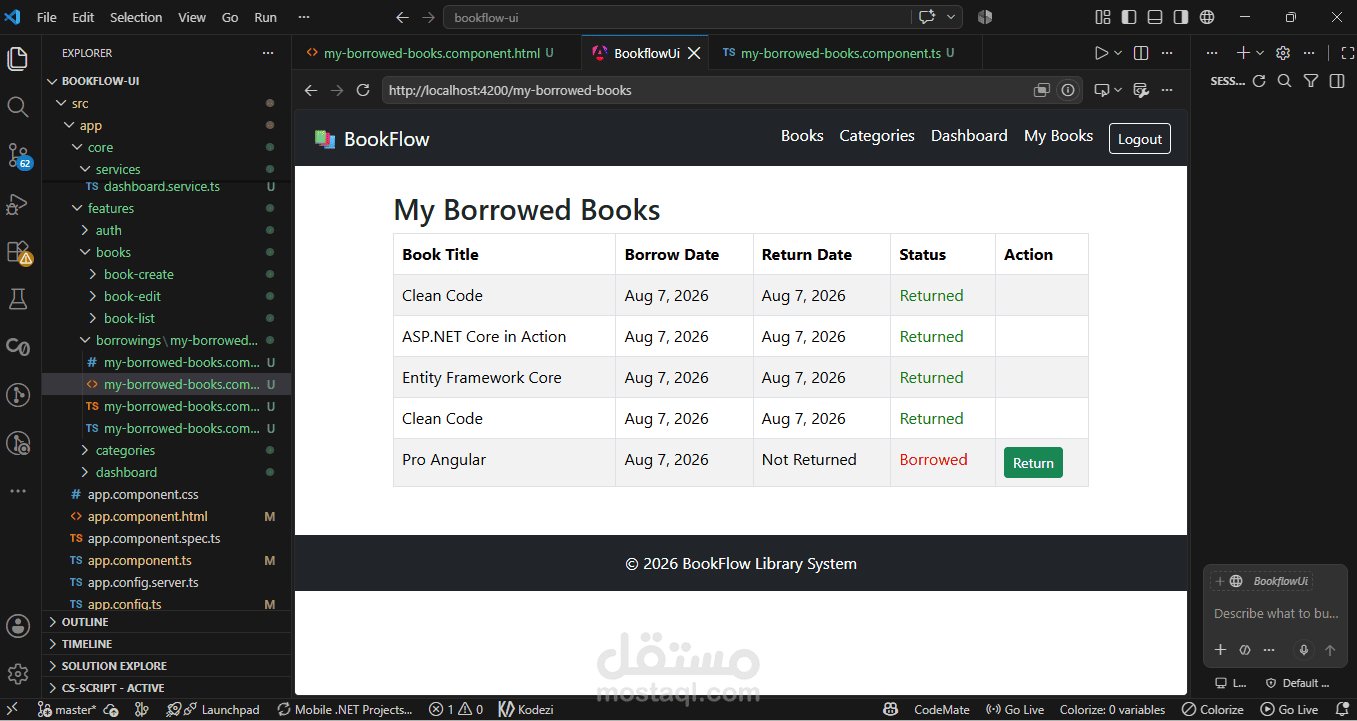Click bookflow-ui command center search box
Viewport: 1357px width, 721px height.
click(677, 17)
